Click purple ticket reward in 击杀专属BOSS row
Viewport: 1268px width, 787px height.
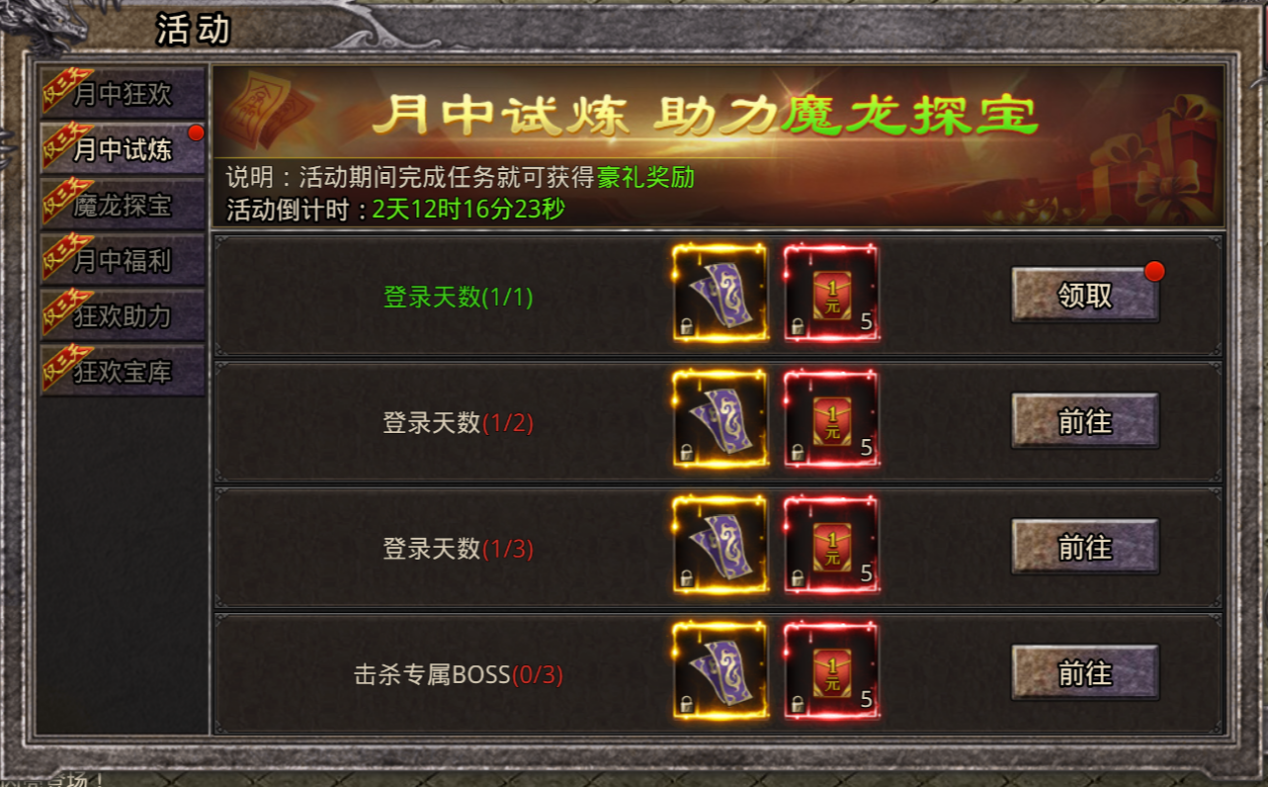click(720, 672)
